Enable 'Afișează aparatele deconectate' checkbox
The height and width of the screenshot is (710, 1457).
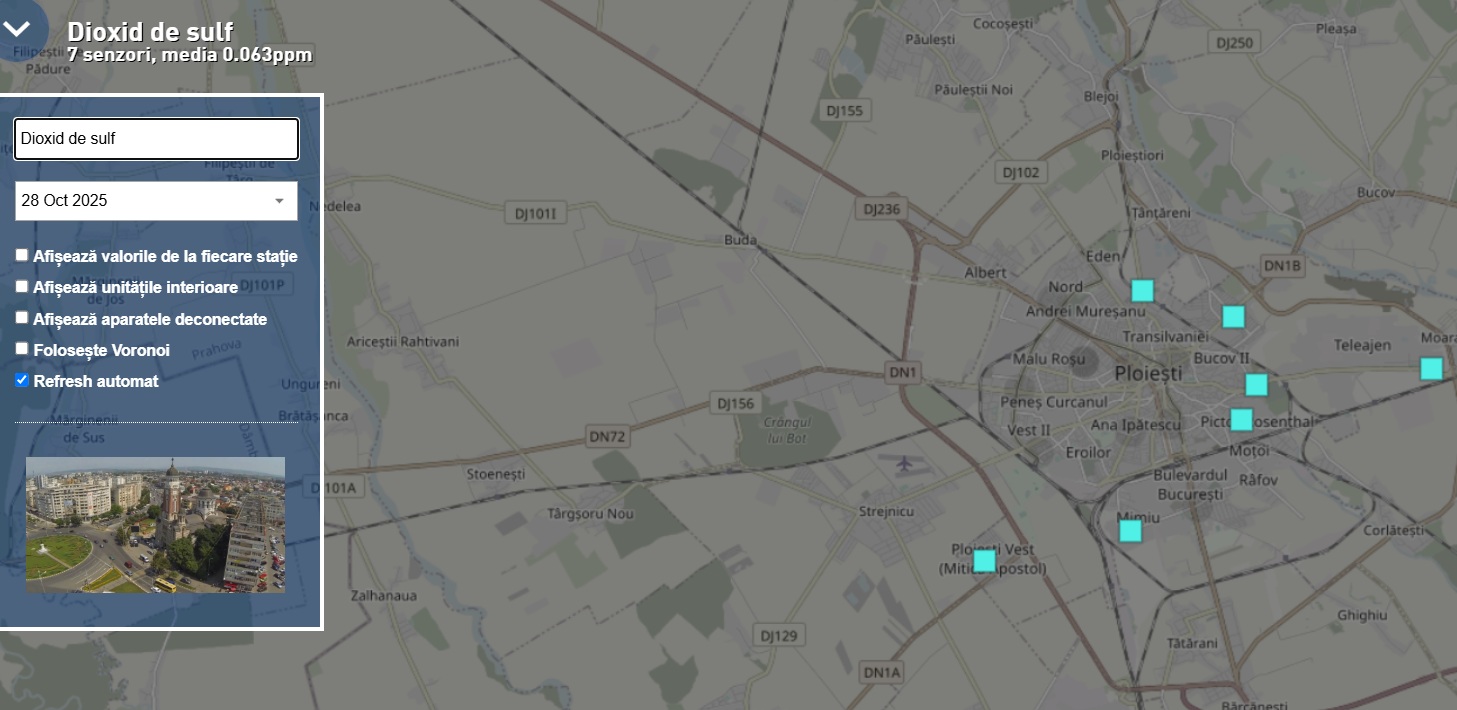(x=22, y=317)
